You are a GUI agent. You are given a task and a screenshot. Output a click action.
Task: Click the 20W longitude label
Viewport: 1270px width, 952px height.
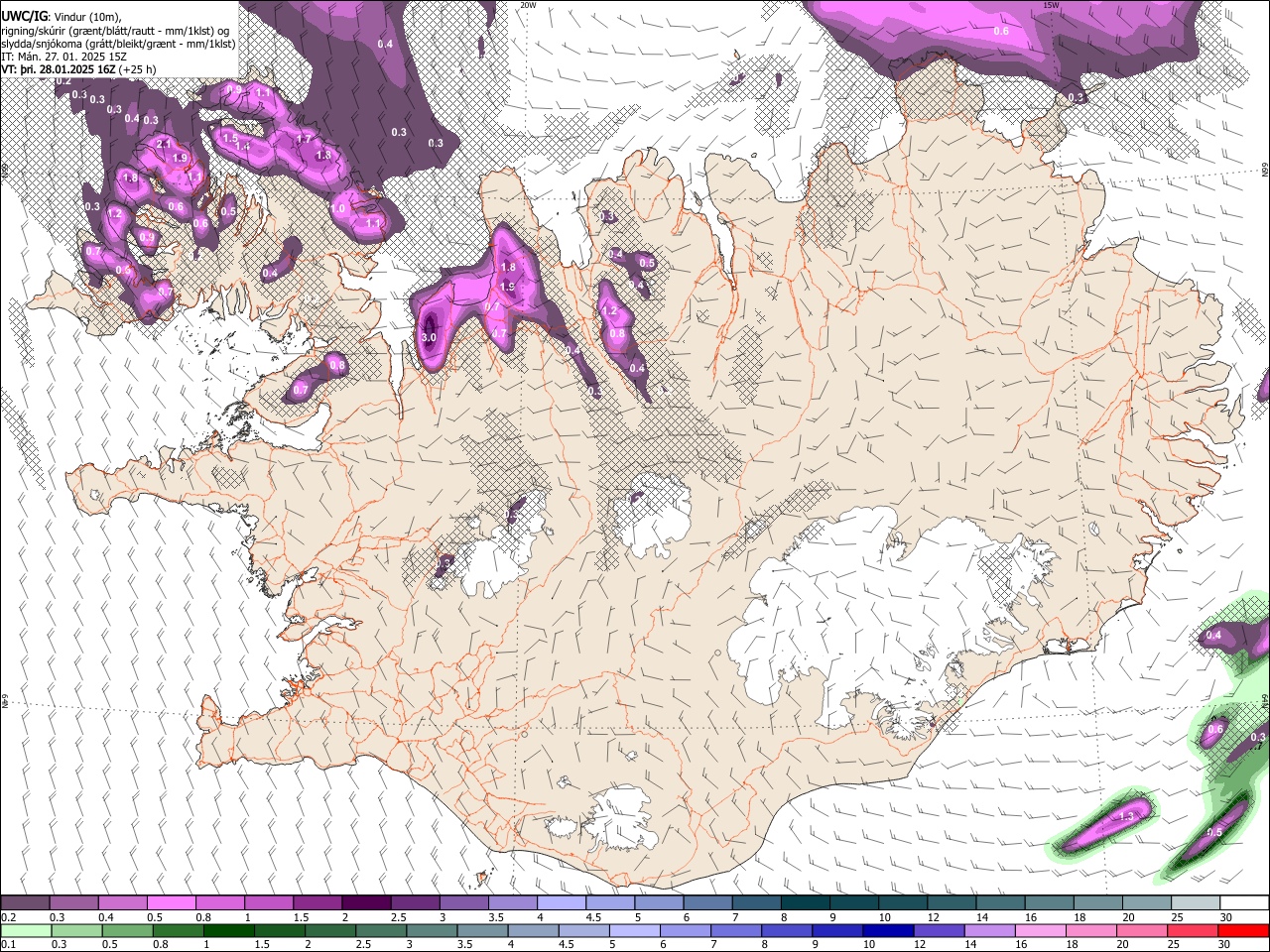528,5
